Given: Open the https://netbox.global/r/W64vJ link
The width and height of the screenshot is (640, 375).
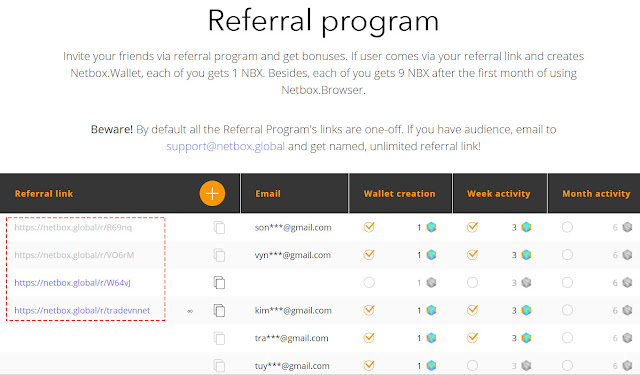Looking at the screenshot, I should pos(73,282).
